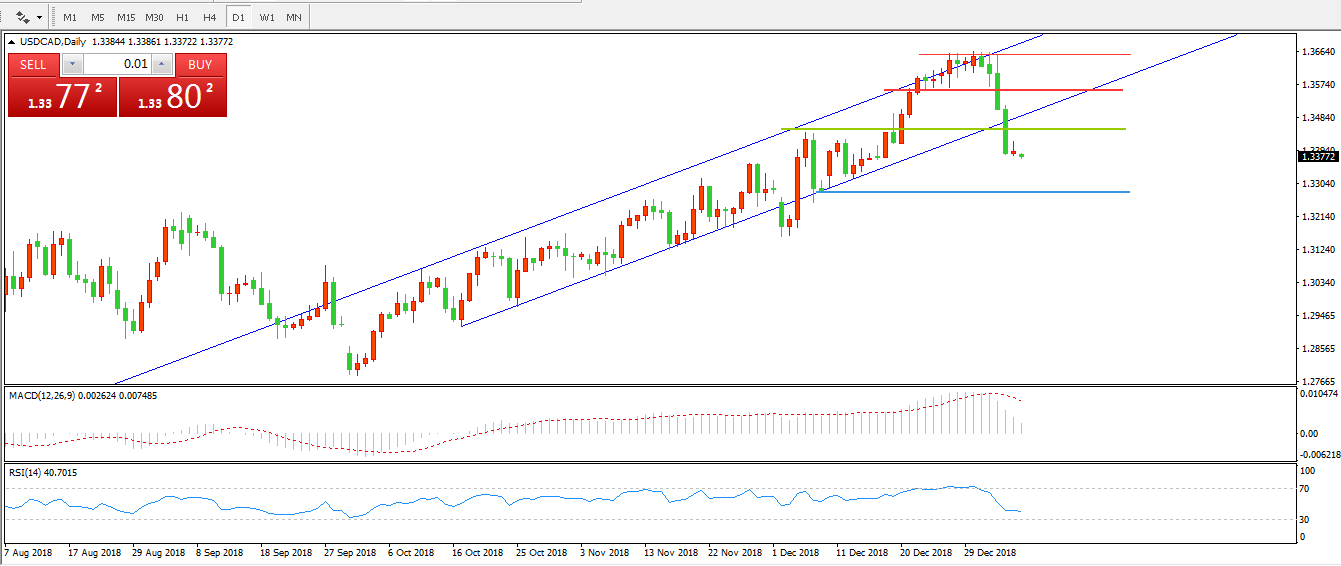Switch to the H1 hourly timeframe
Image resolution: width=1341 pixels, height=566 pixels.
coord(182,17)
